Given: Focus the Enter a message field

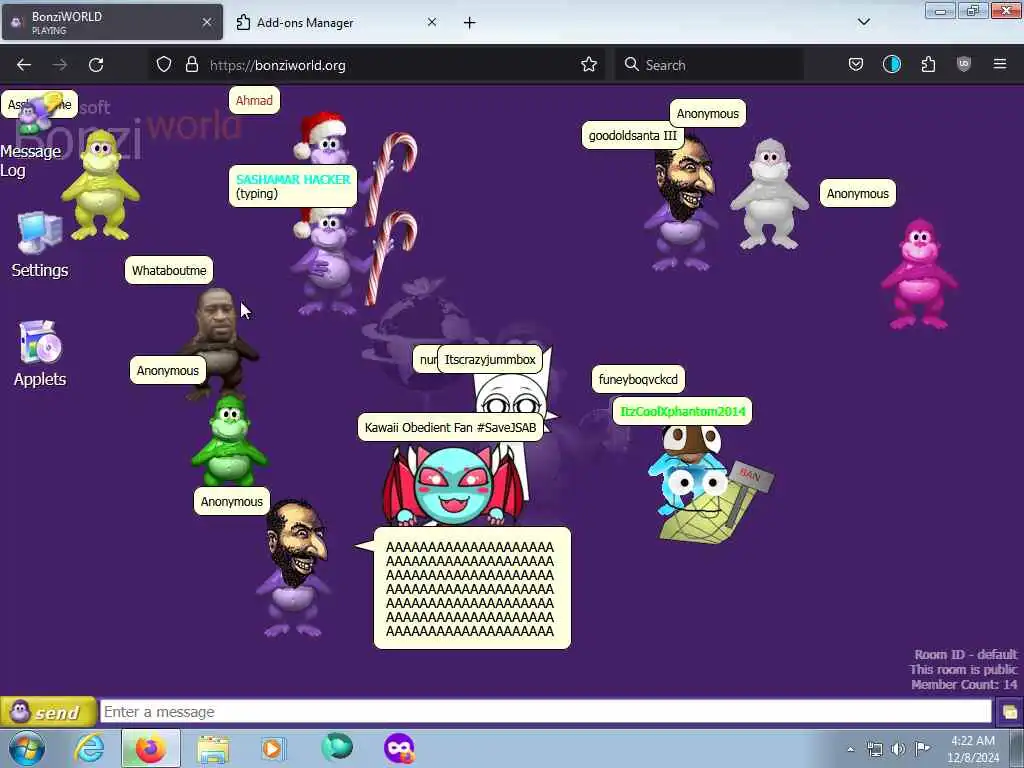Looking at the screenshot, I should pyautogui.click(x=545, y=712).
